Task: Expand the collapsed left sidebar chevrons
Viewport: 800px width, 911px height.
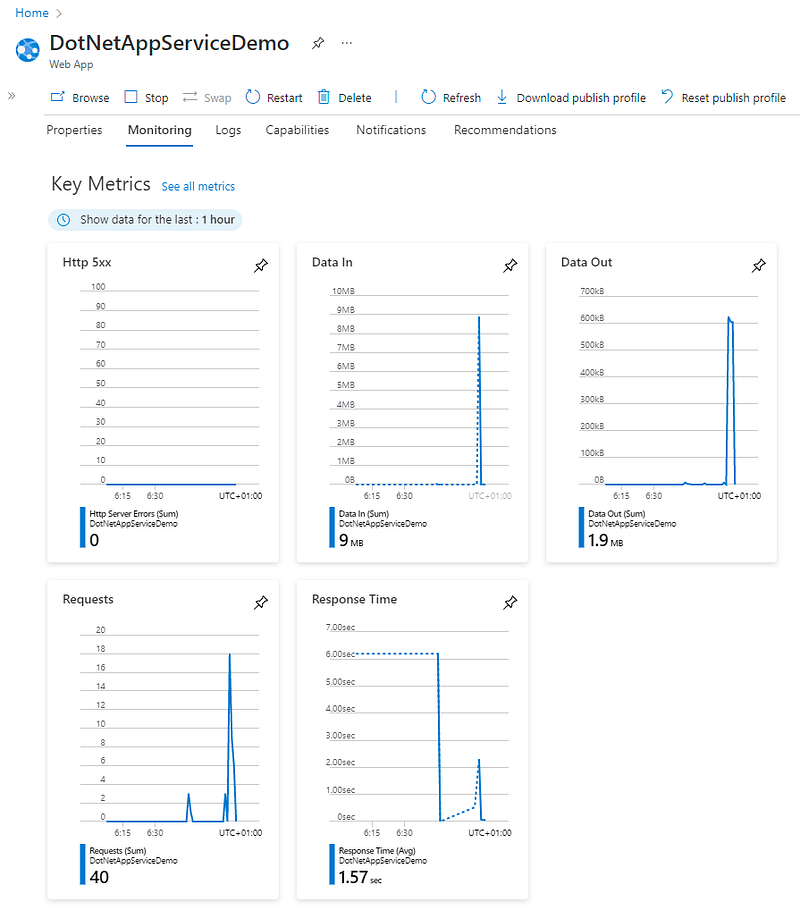Action: 12,96
